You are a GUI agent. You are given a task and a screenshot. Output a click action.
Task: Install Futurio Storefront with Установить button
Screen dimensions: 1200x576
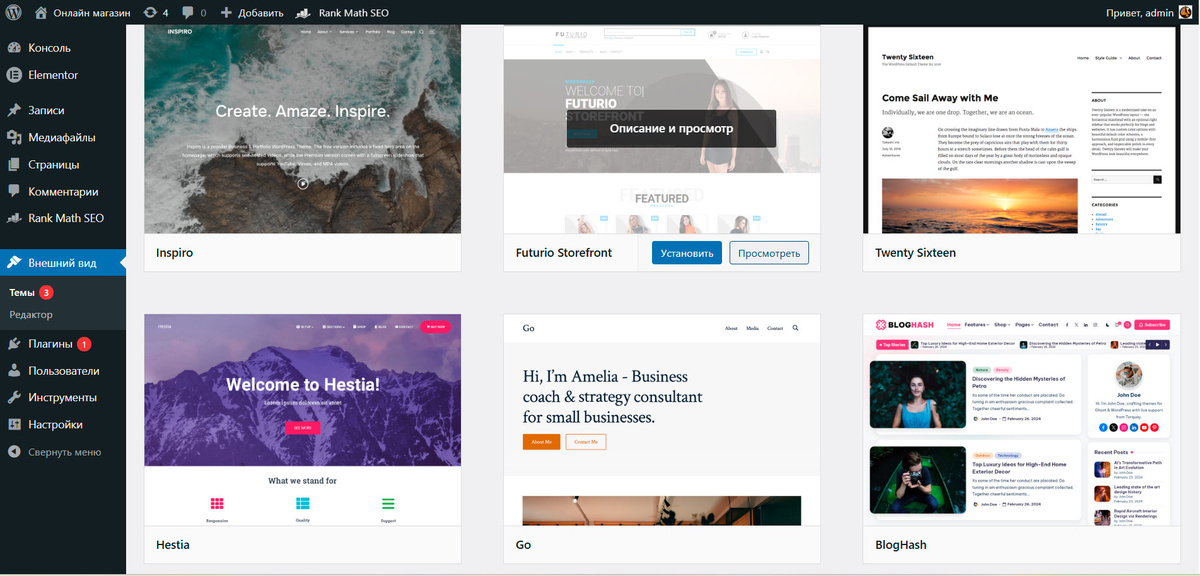click(686, 253)
